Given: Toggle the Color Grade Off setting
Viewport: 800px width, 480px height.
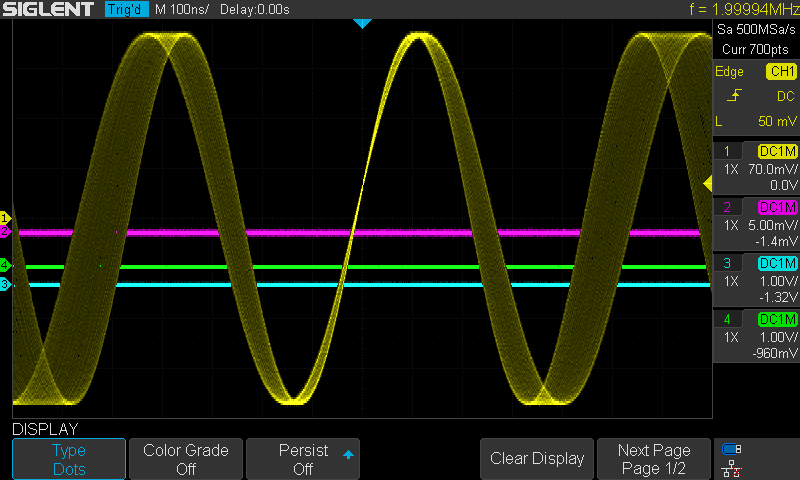Looking at the screenshot, I should [x=186, y=459].
